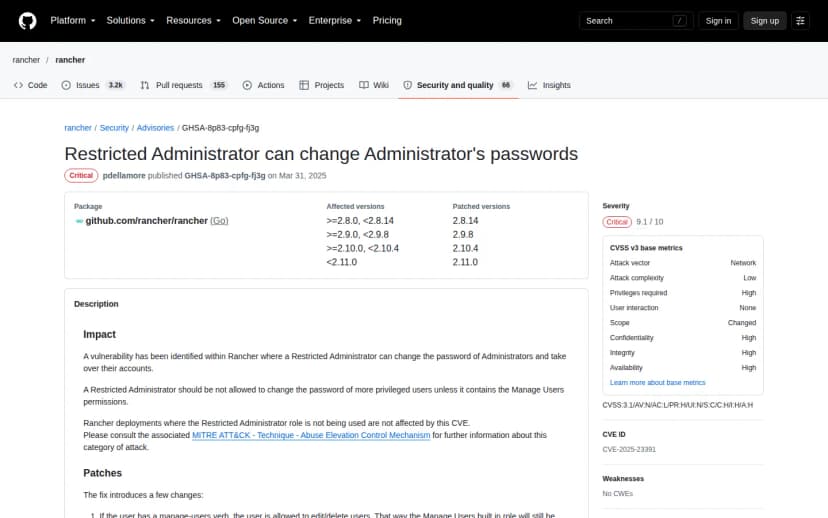The width and height of the screenshot is (828, 518).
Task: Open the bold rancher repository link
Action: click(x=70, y=60)
